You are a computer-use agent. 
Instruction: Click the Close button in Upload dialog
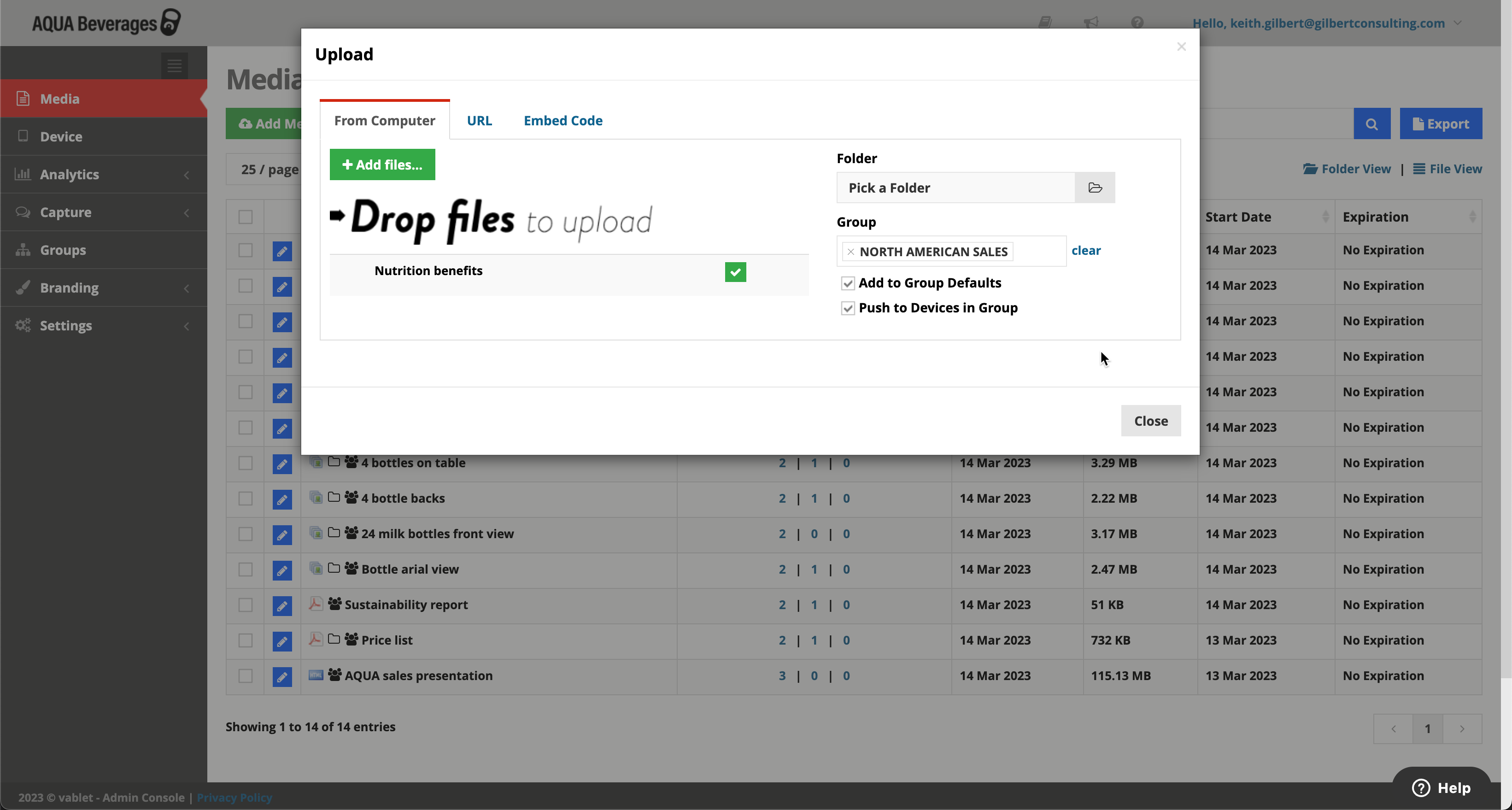tap(1150, 421)
